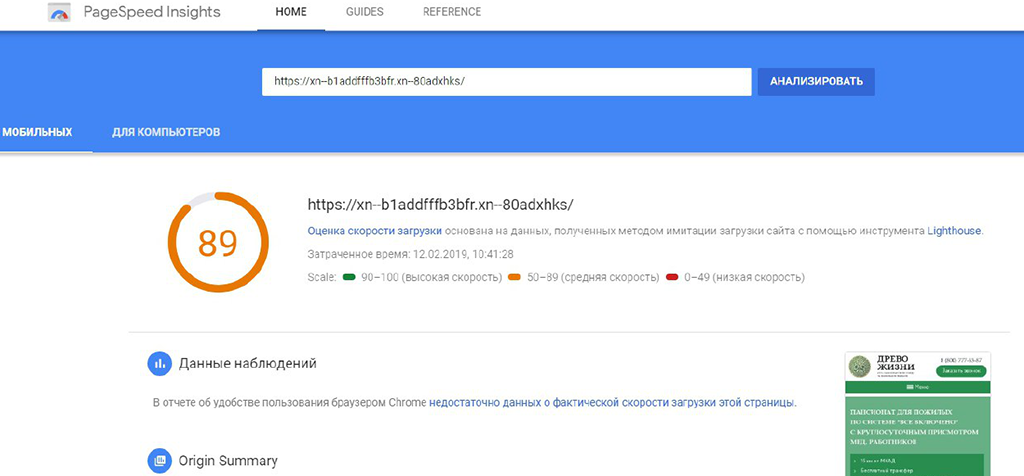
Task: Click the Древо Жизни logo in the page preview
Action: point(860,366)
